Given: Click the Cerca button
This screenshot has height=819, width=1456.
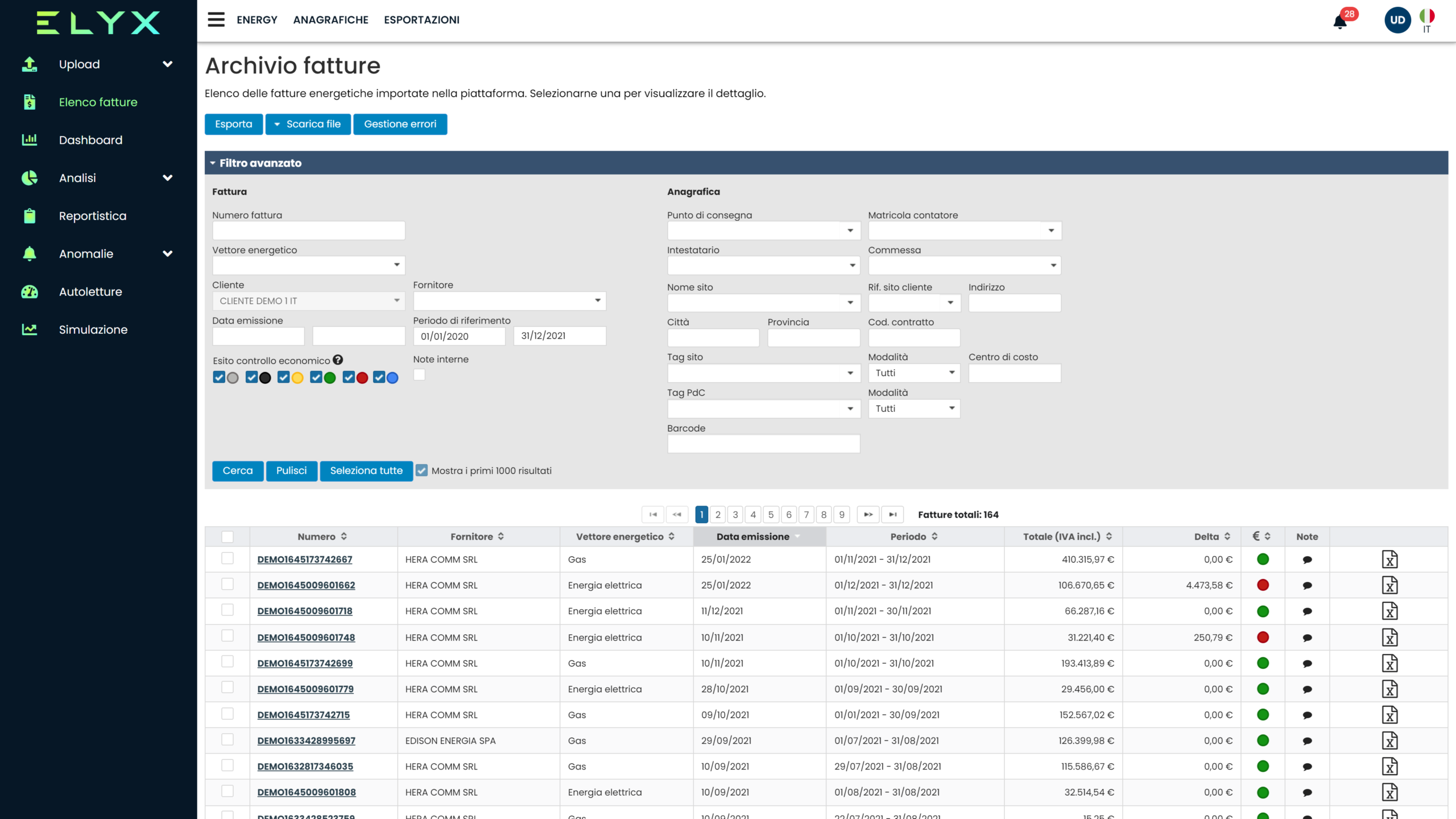Looking at the screenshot, I should pos(237,470).
